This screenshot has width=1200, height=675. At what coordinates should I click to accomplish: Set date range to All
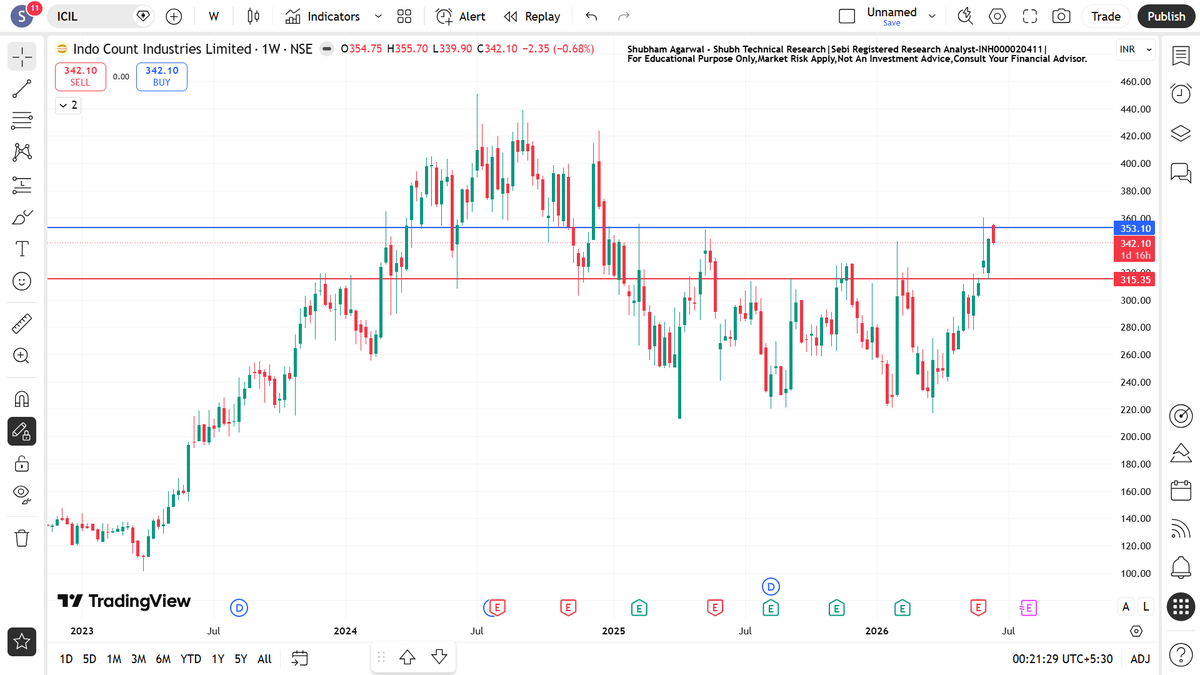(264, 658)
